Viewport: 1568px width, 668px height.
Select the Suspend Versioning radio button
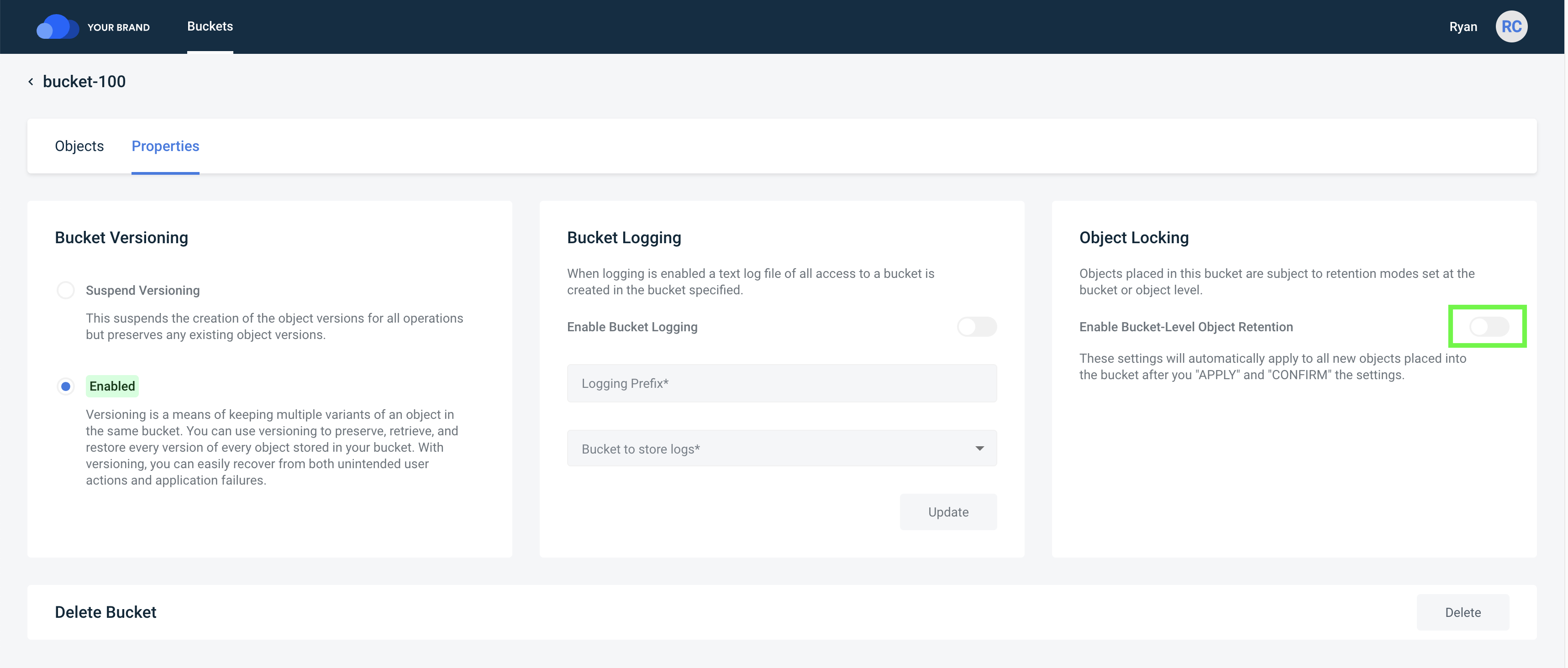coord(66,290)
